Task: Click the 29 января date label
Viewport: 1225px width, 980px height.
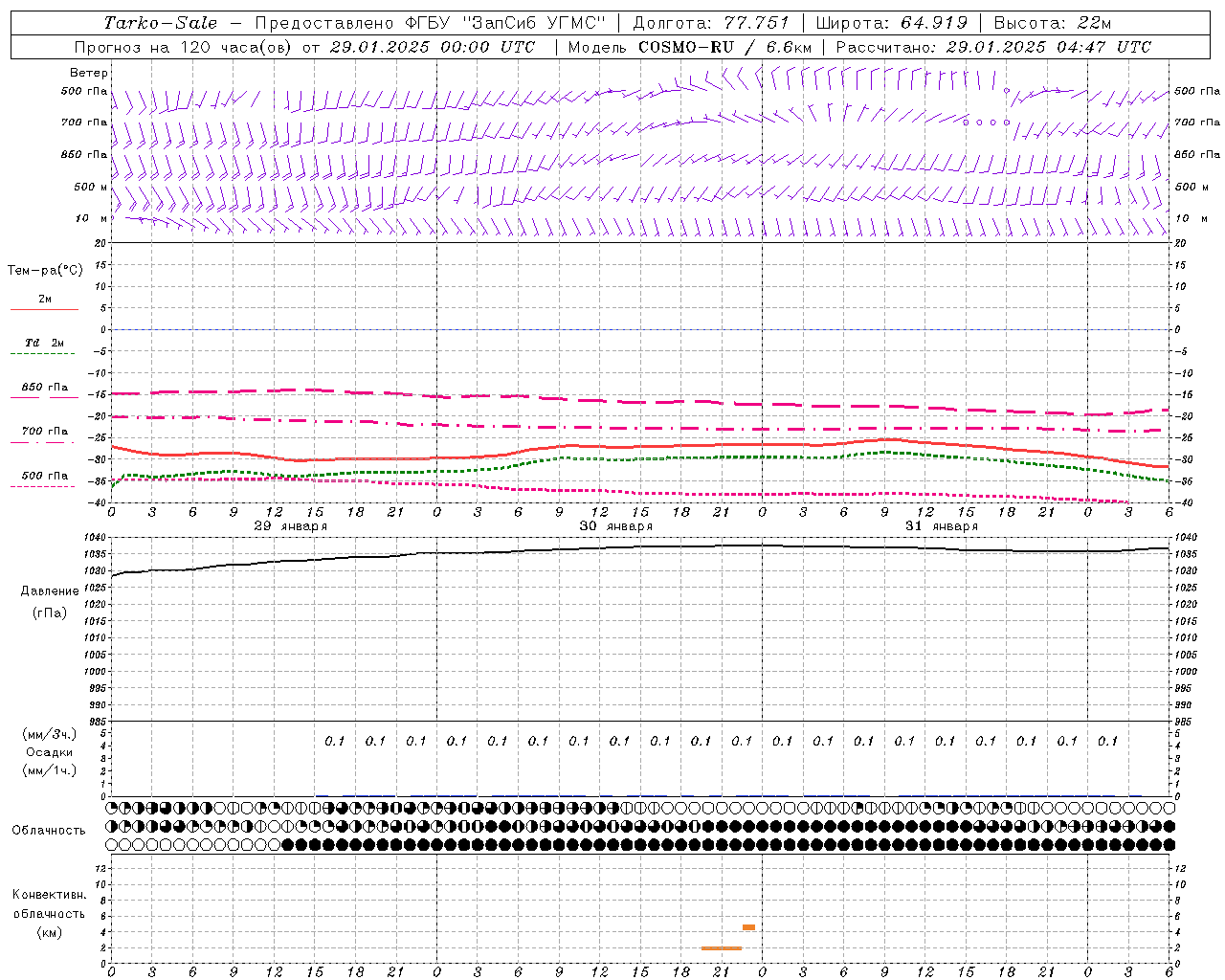Action: [291, 526]
